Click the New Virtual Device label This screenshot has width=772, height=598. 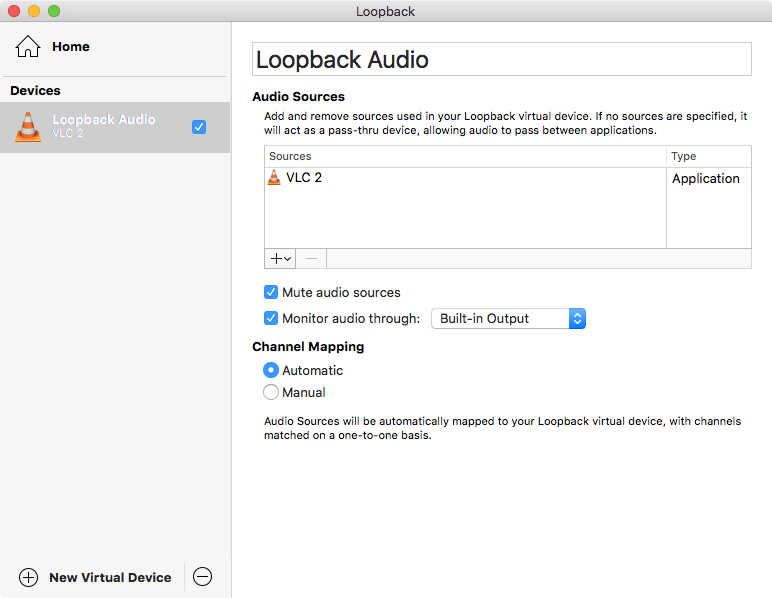[x=110, y=577]
